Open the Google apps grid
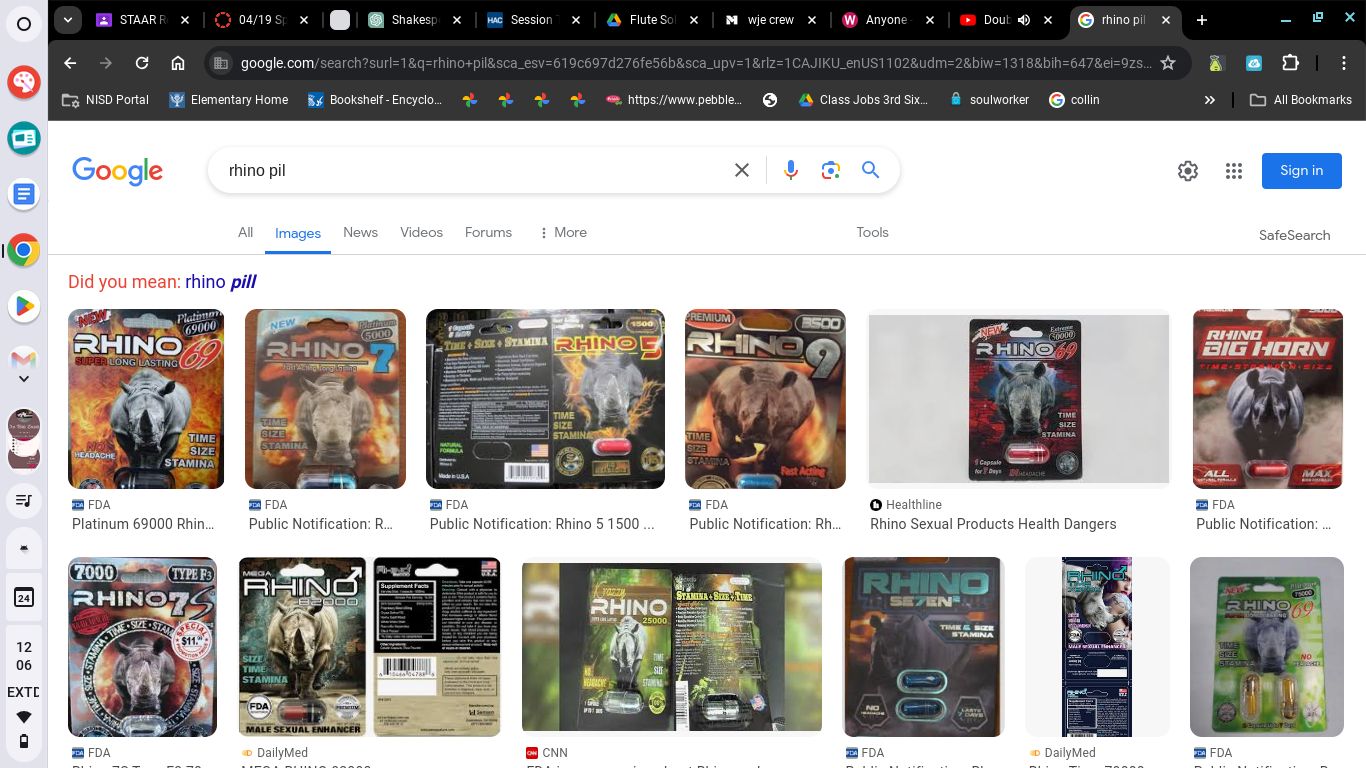 [x=1233, y=171]
